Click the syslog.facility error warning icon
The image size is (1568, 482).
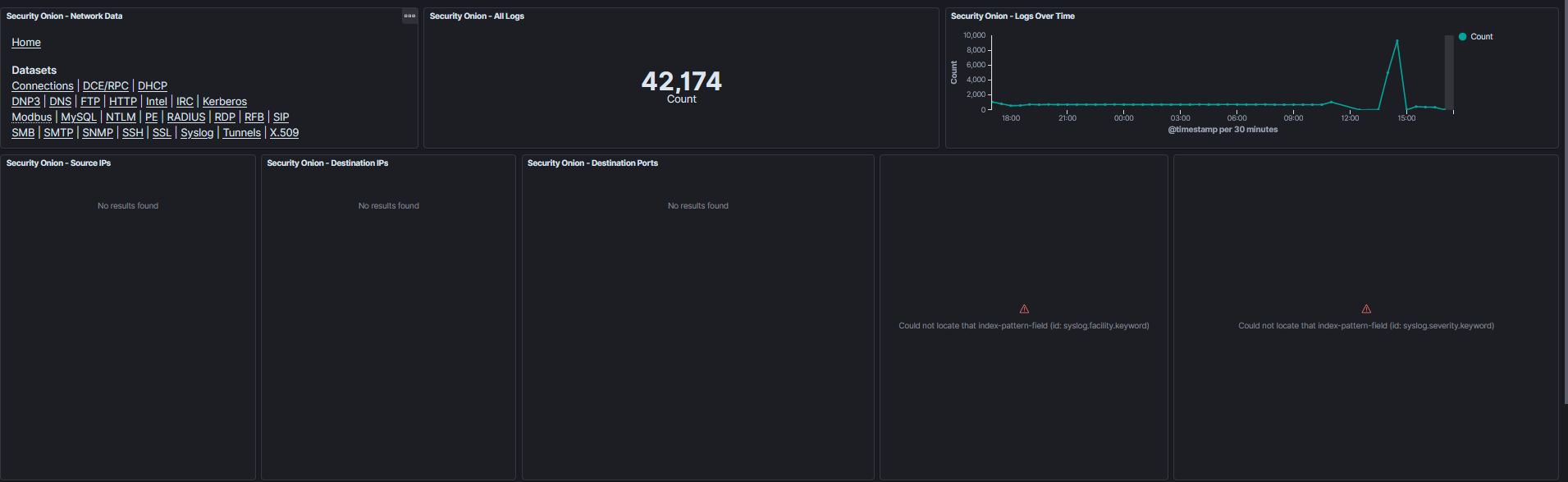click(1024, 309)
